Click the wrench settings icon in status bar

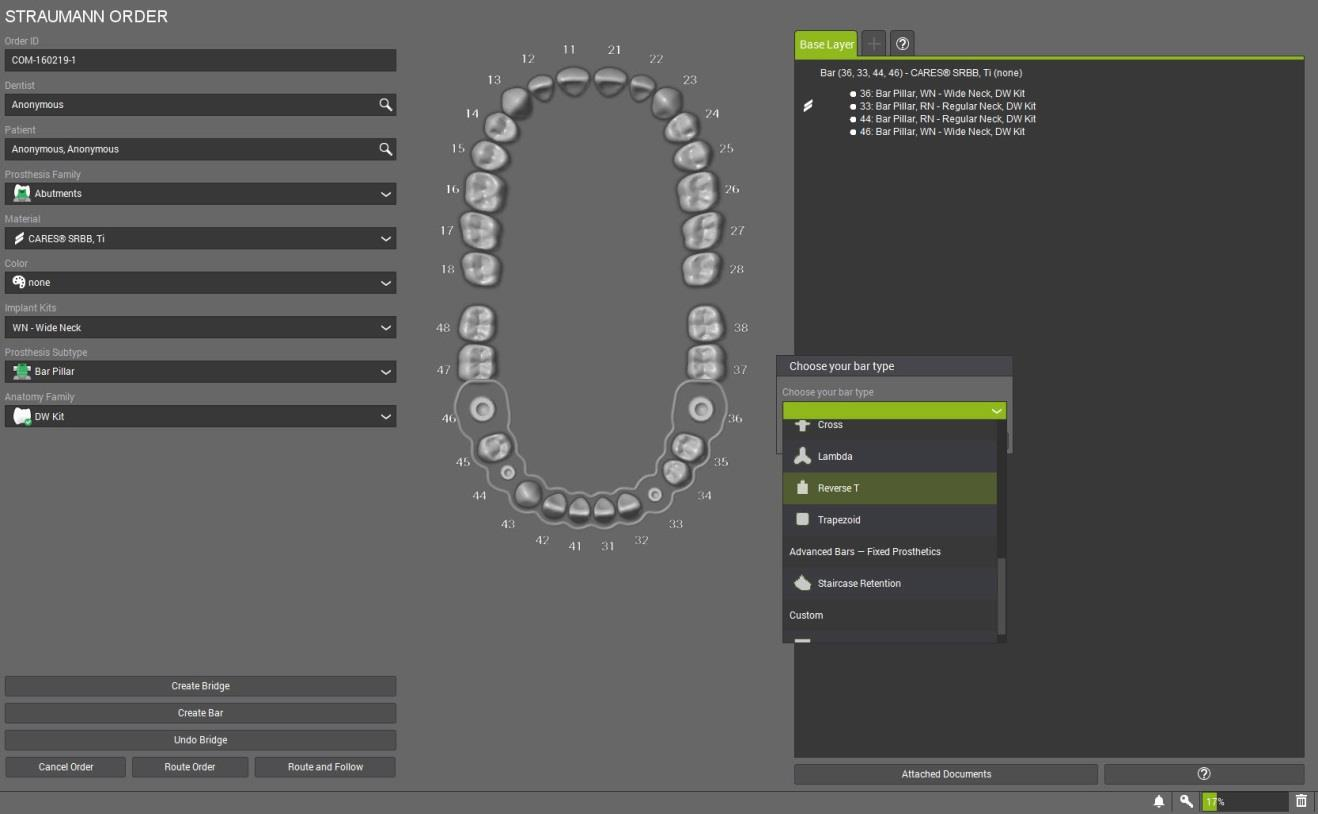(x=1186, y=801)
